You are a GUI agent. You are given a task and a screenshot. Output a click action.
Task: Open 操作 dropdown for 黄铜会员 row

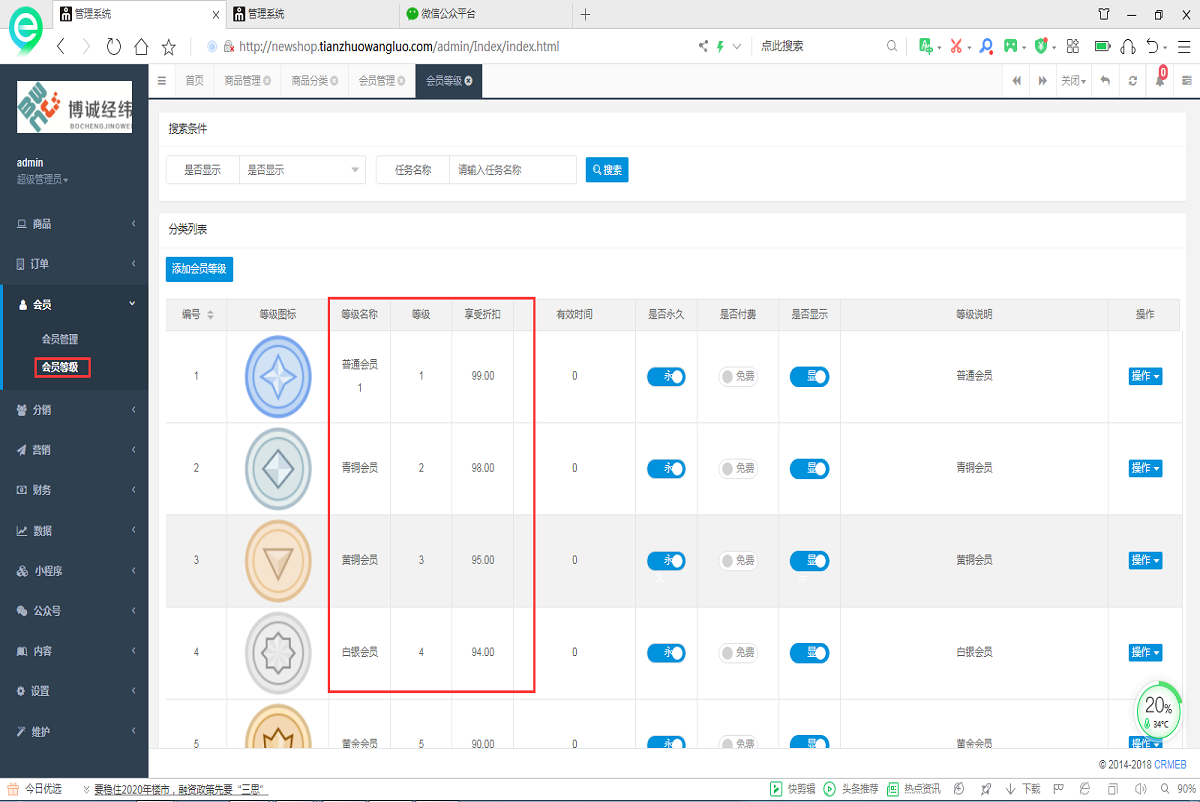1145,560
